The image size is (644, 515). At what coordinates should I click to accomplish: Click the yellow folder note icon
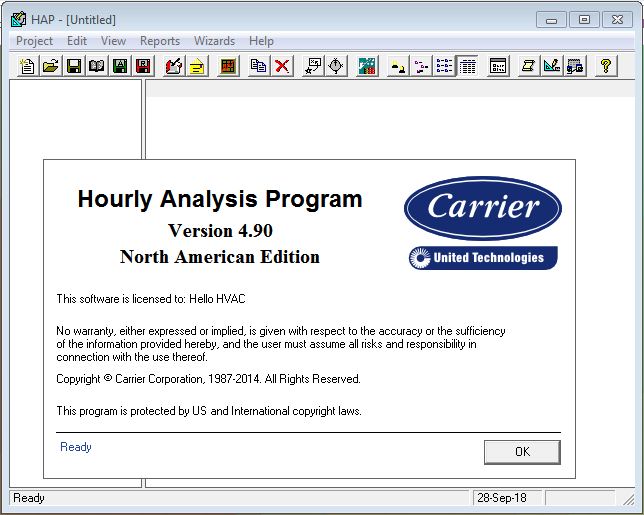pos(197,66)
